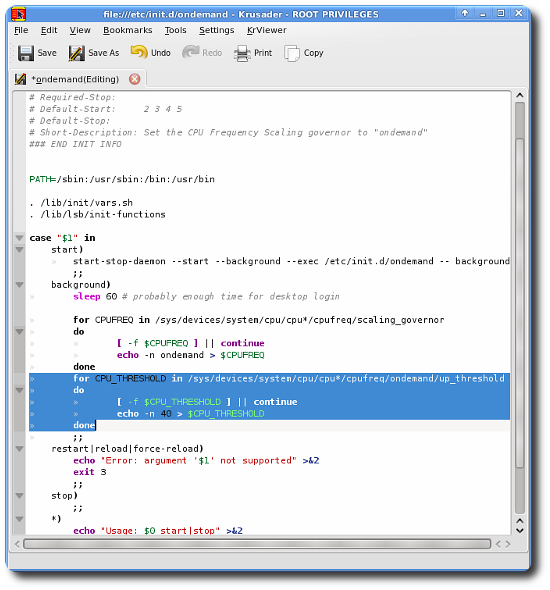550x590 pixels.
Task: Click the "echo 'Error: argument" line
Action: [x=196, y=461]
